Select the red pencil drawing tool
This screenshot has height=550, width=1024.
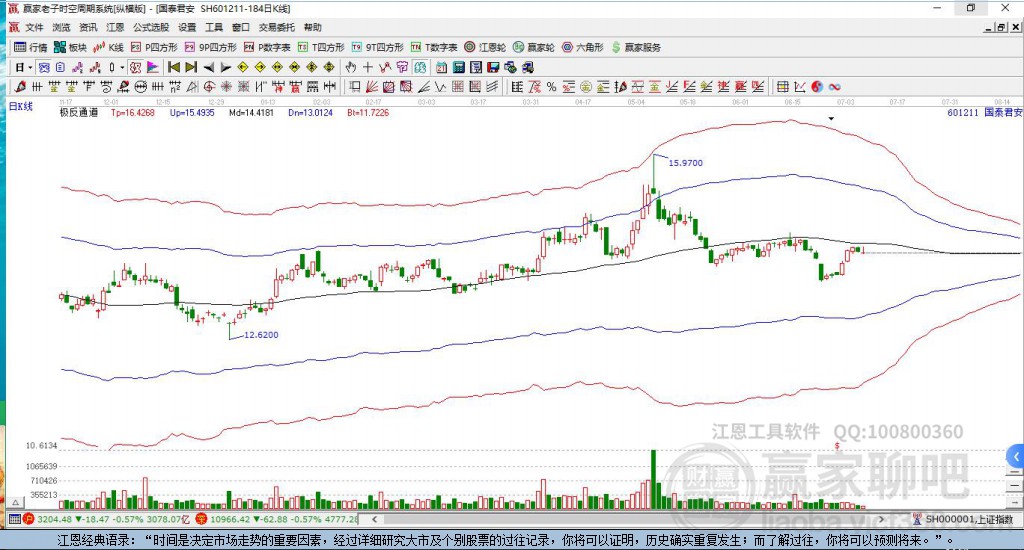coord(20,86)
